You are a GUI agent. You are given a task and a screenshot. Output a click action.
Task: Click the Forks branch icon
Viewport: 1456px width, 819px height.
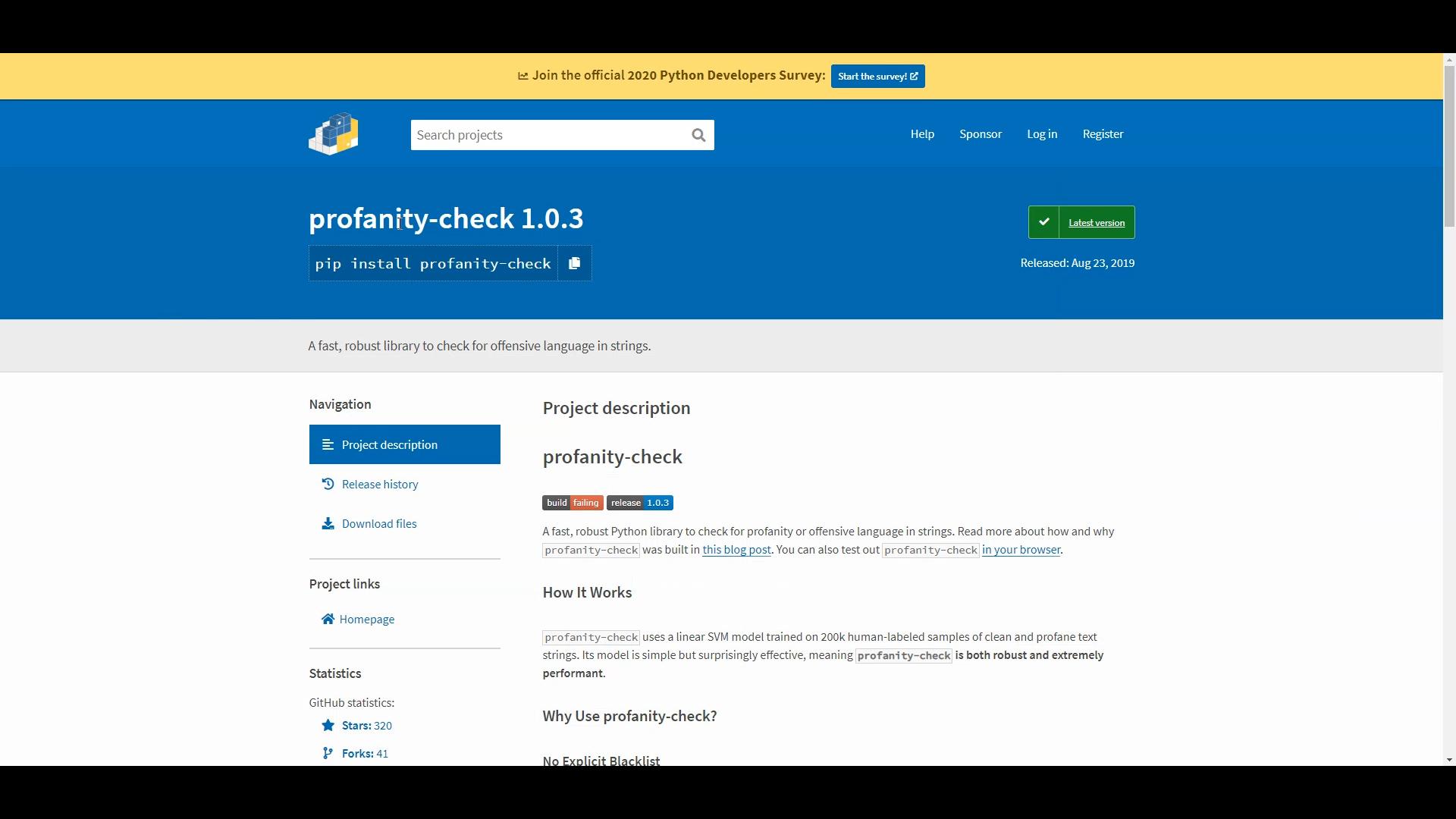pyautogui.click(x=328, y=753)
